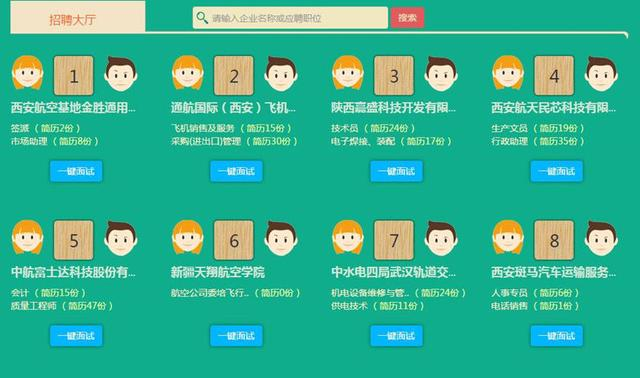Select the wooden number 4 tile
This screenshot has height=378, width=640.
554,76
